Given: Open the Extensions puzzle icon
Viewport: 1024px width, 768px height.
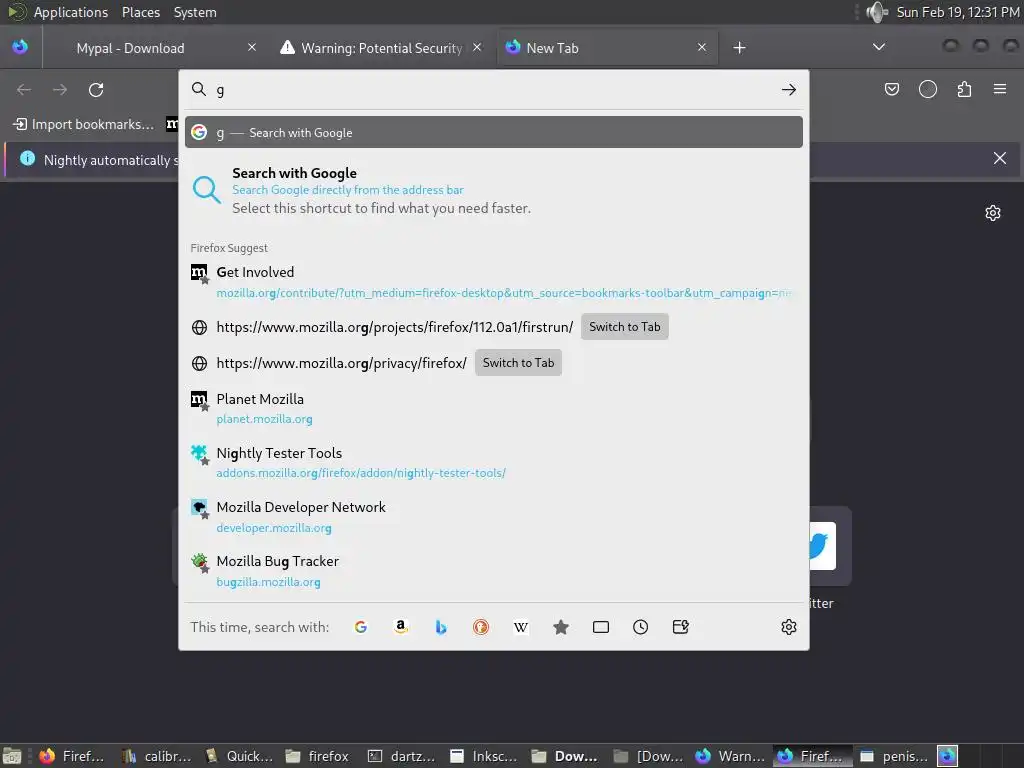Looking at the screenshot, I should 964,89.
